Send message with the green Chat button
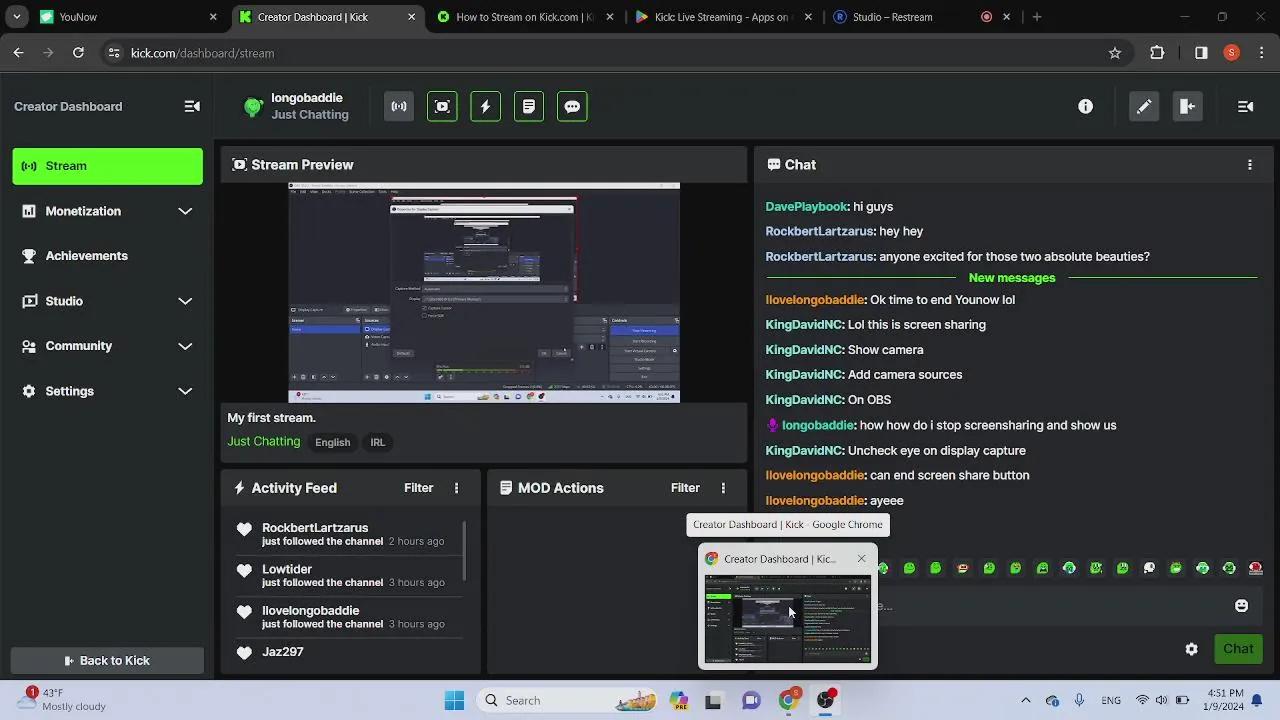This screenshot has width=1280, height=720. 1238,649
